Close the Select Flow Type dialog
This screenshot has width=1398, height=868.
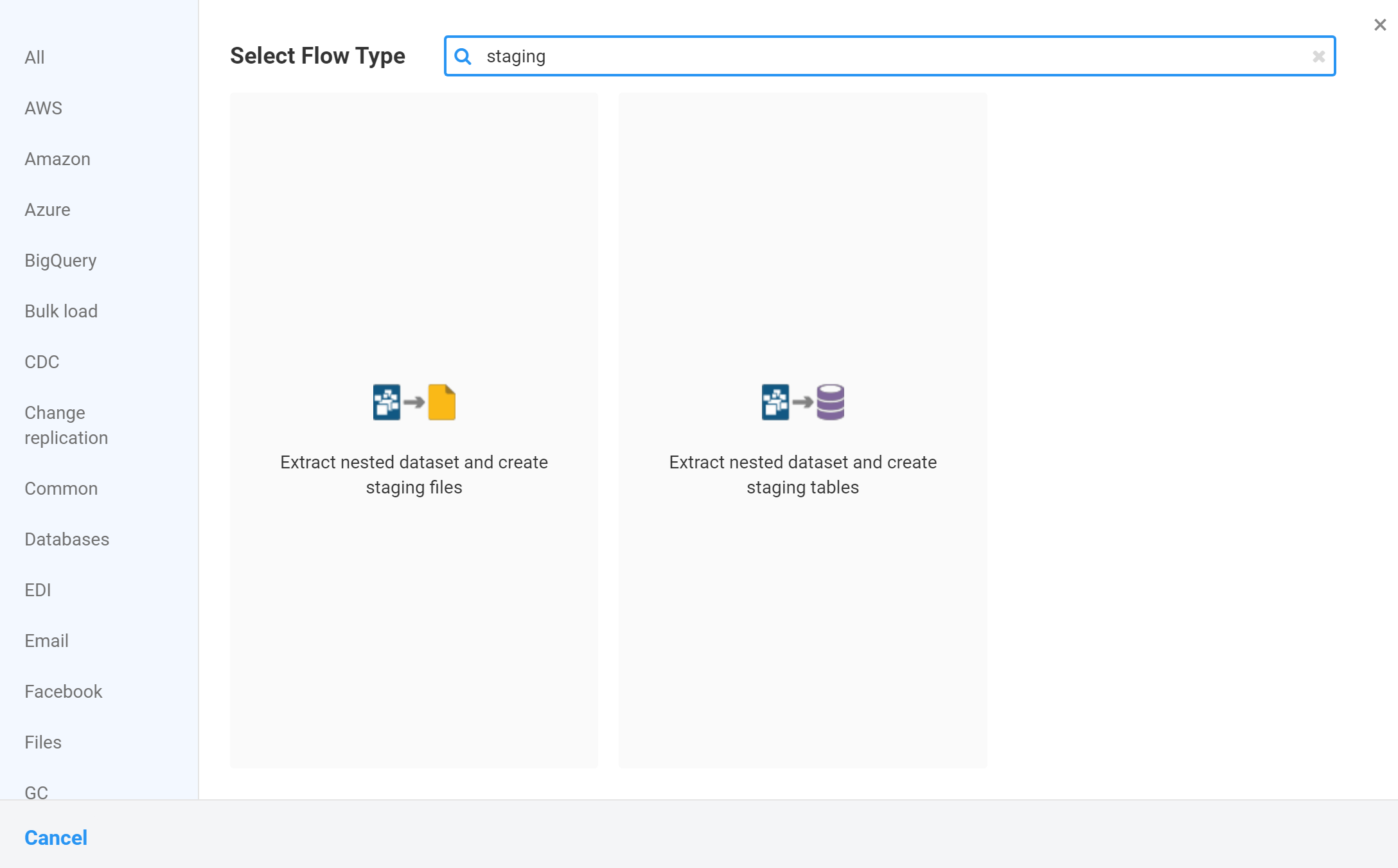coord(1379,25)
